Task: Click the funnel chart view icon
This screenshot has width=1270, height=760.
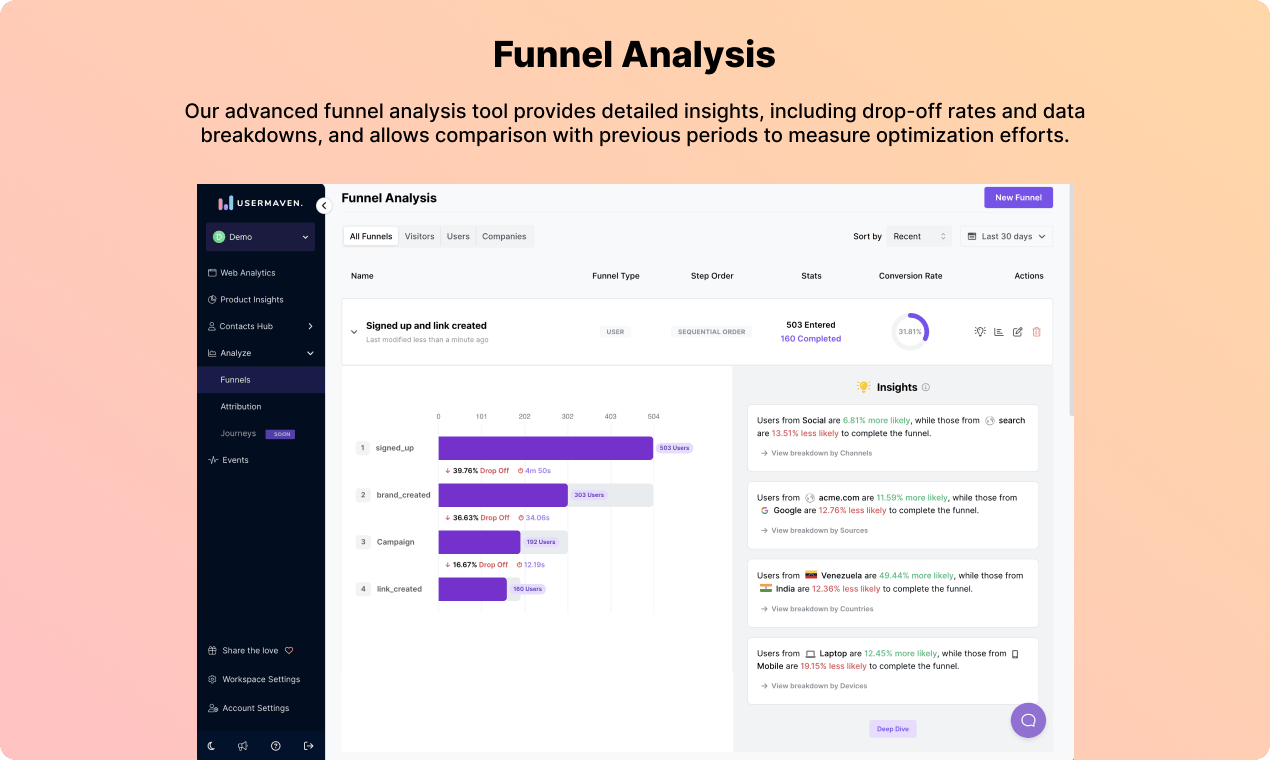Action: [x=999, y=332]
